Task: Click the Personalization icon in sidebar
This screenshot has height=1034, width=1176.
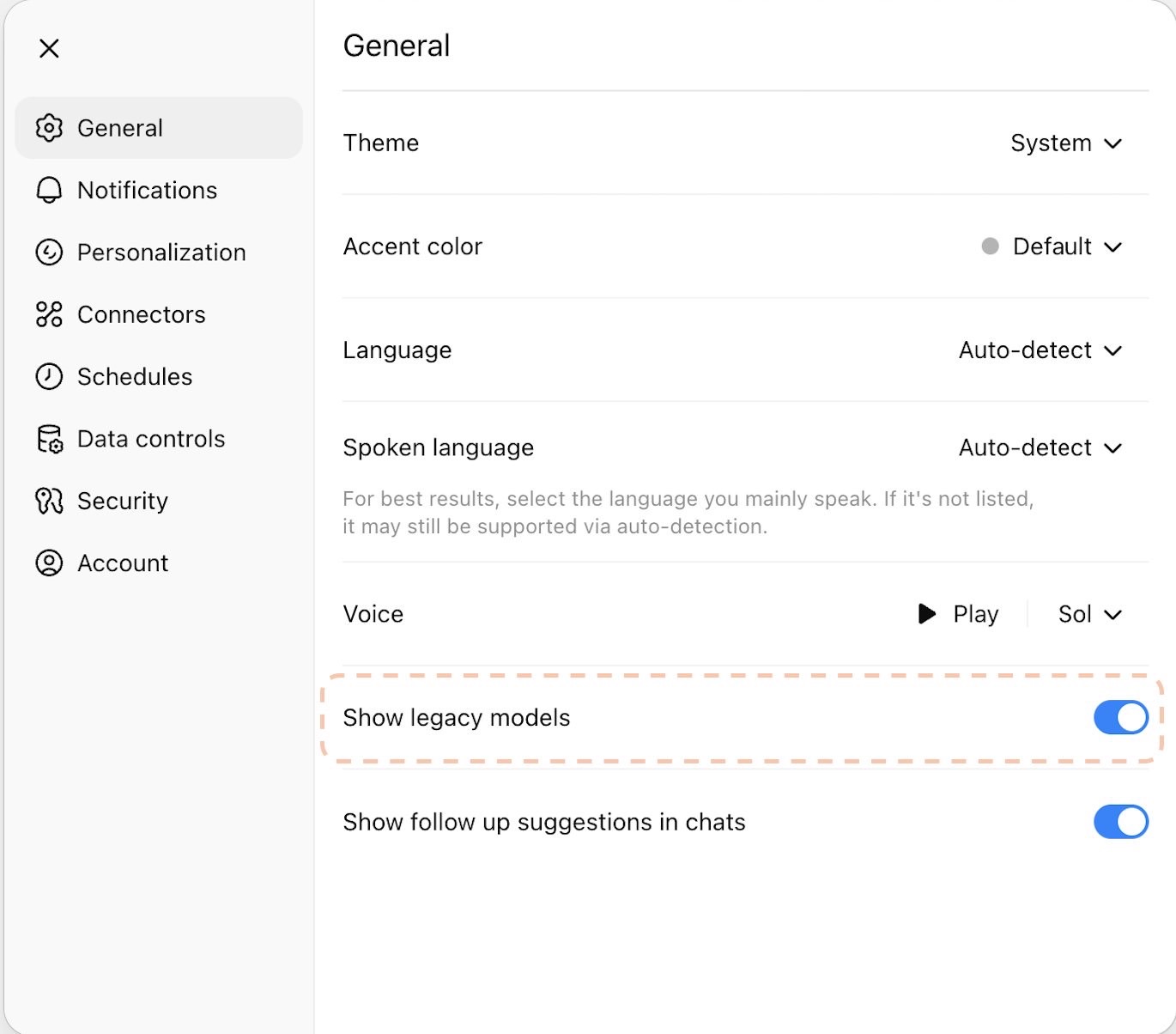Action: tap(49, 252)
